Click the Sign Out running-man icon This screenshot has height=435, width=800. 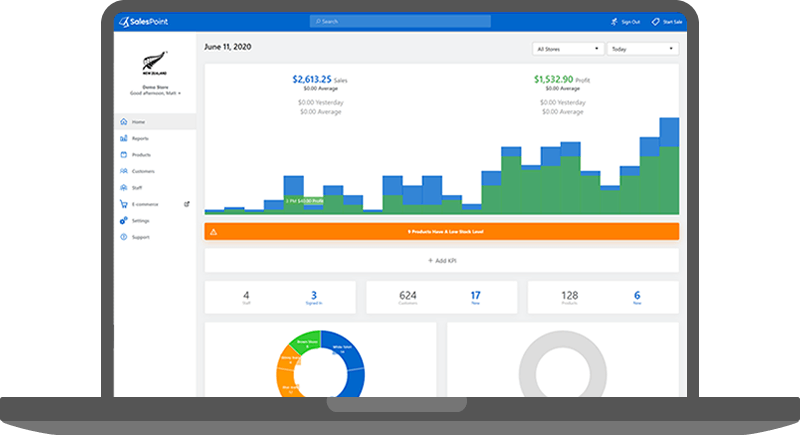(x=614, y=22)
